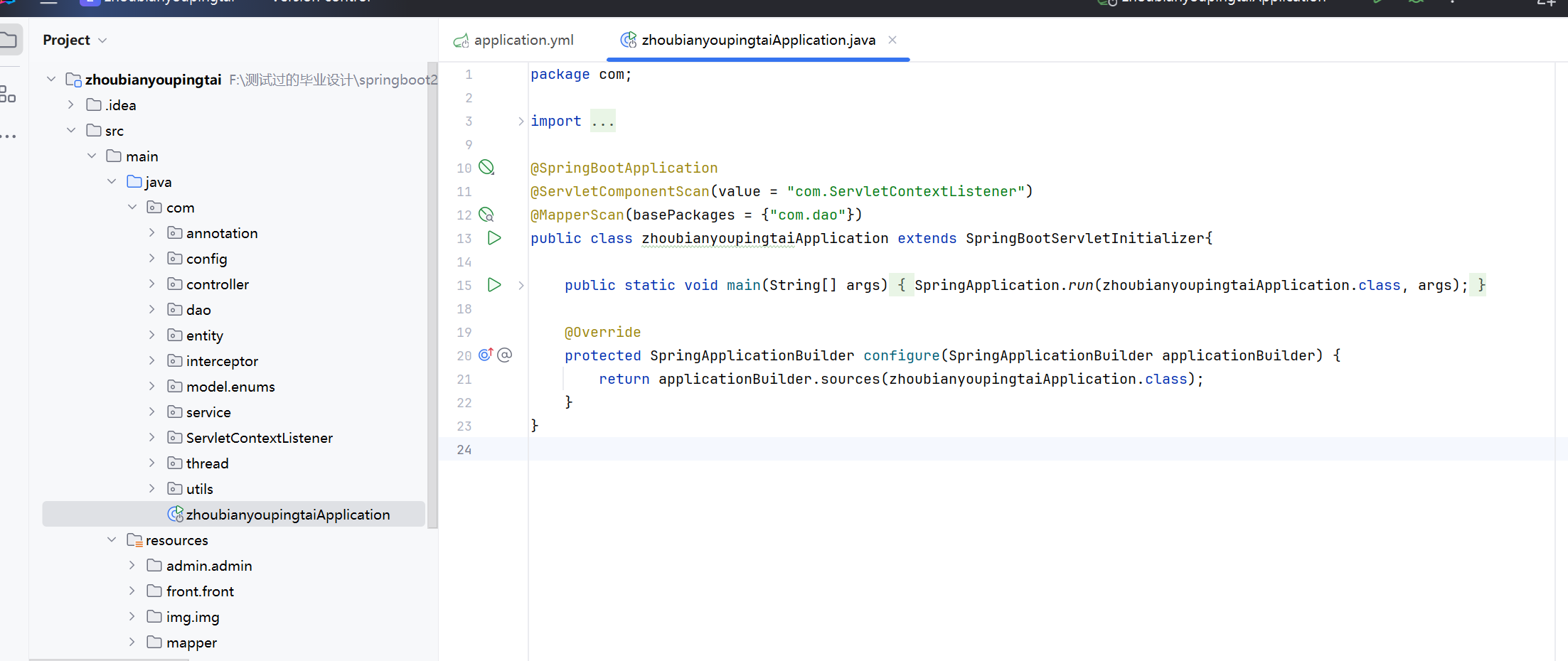Click the application.yml tab file icon

461,41
